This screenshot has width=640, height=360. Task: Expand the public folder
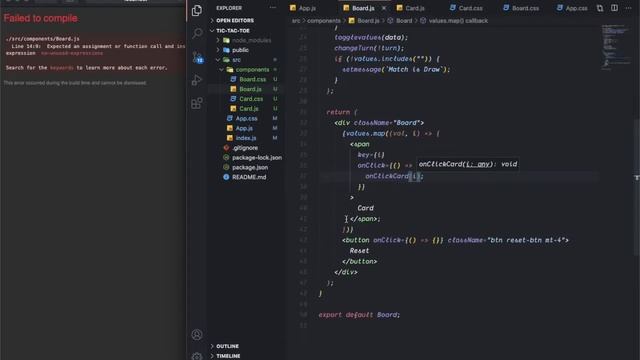click(x=240, y=50)
